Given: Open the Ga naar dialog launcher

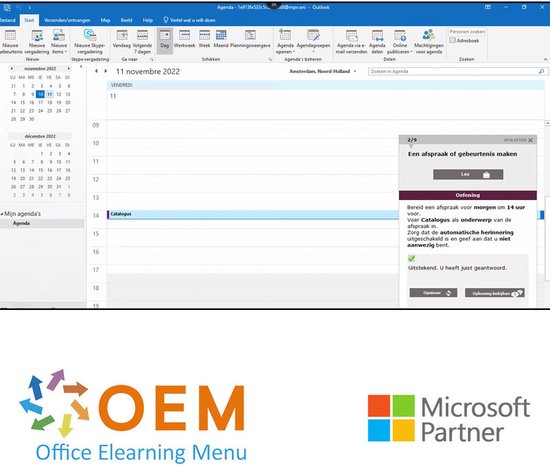Looking at the screenshot, I should point(152,59).
